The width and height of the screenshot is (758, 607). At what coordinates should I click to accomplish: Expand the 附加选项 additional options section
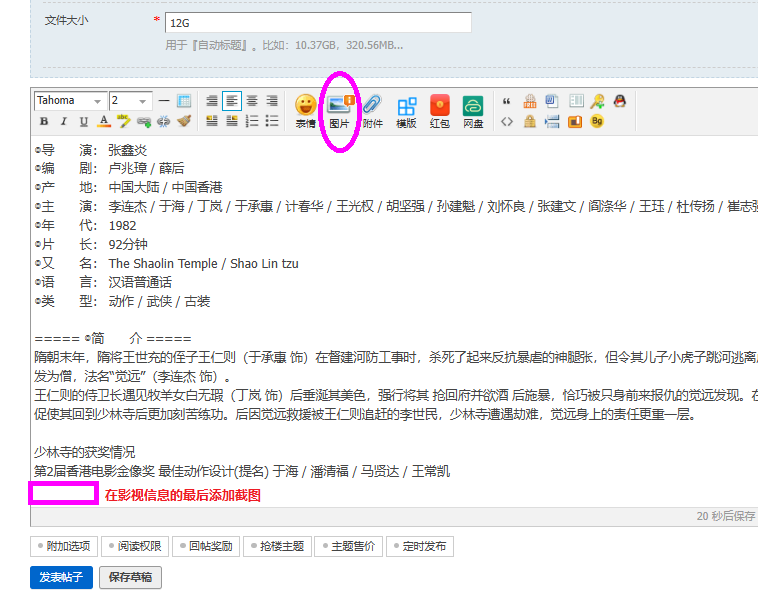pyautogui.click(x=64, y=546)
